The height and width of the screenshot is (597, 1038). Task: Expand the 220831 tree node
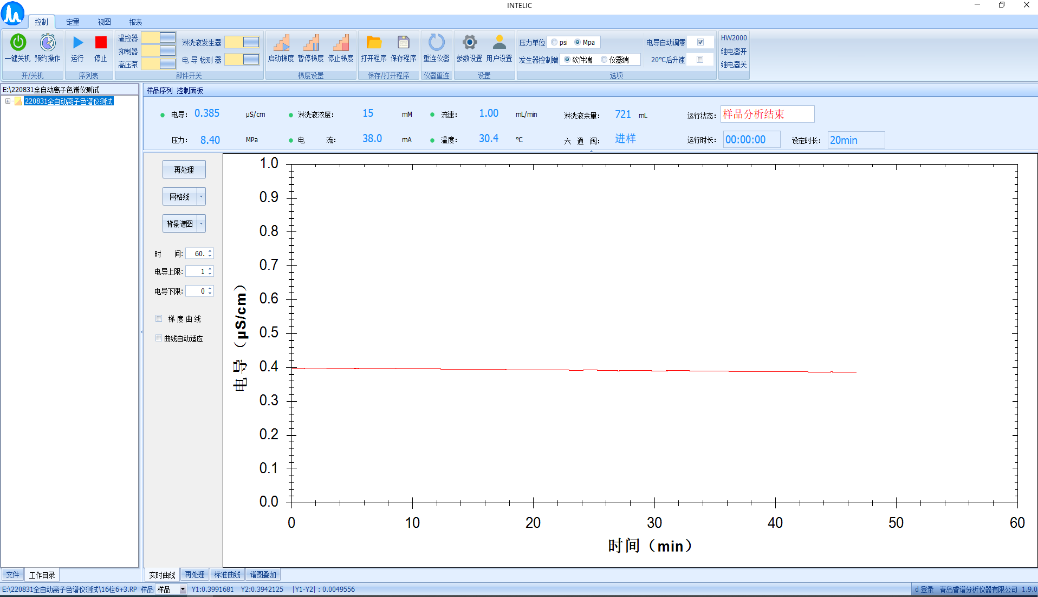(7, 101)
